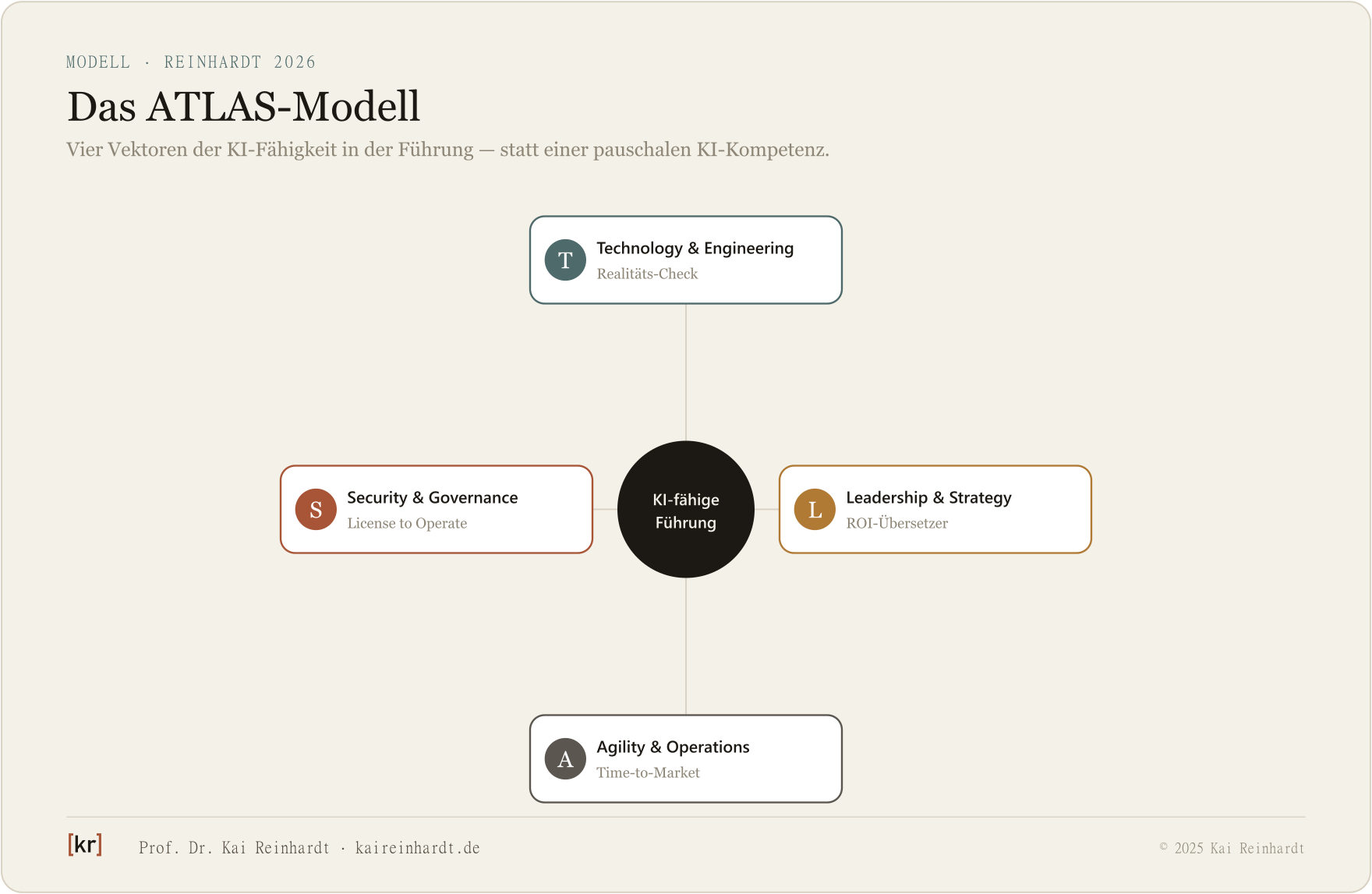The height and width of the screenshot is (894, 1372).
Task: Click the Time-to-Market subtitle
Action: tap(648, 772)
